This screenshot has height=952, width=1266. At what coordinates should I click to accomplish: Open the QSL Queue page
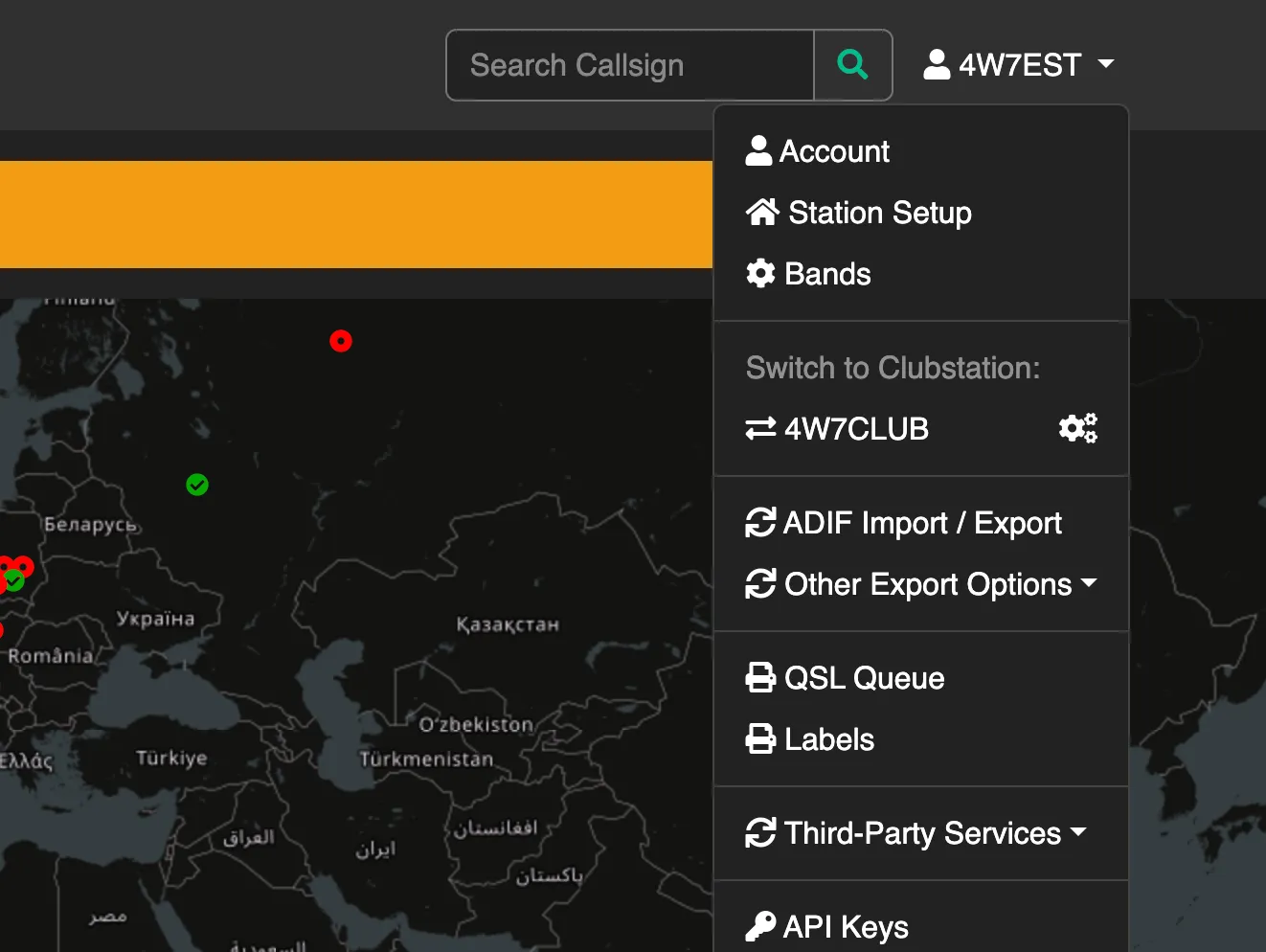point(864,678)
